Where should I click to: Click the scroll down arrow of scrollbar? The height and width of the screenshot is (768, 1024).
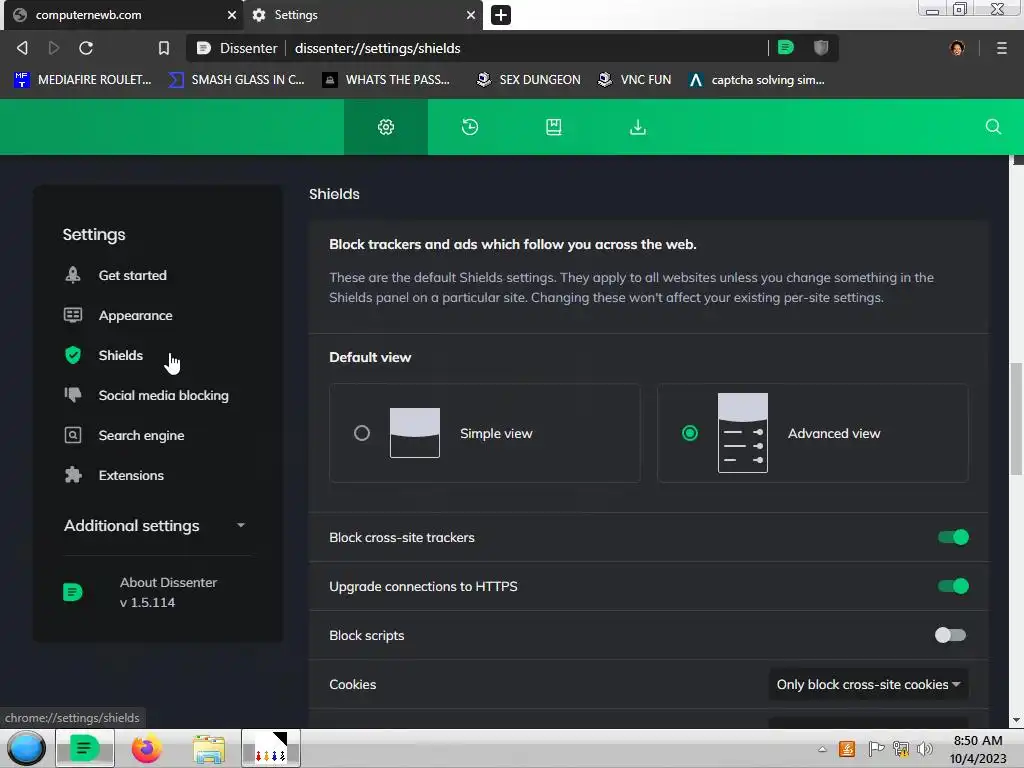[x=1016, y=720]
